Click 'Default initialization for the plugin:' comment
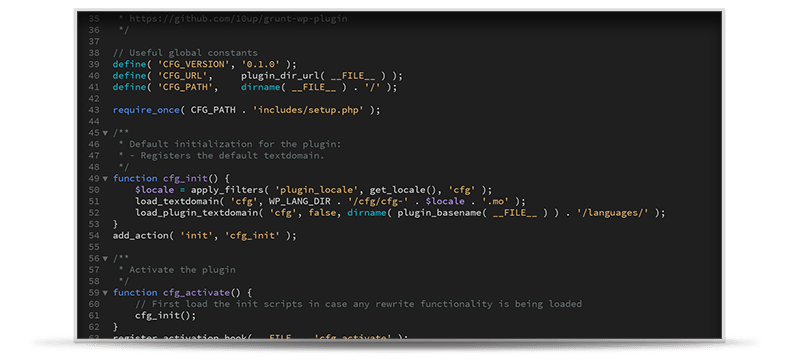The image size is (800, 361). tap(235, 144)
